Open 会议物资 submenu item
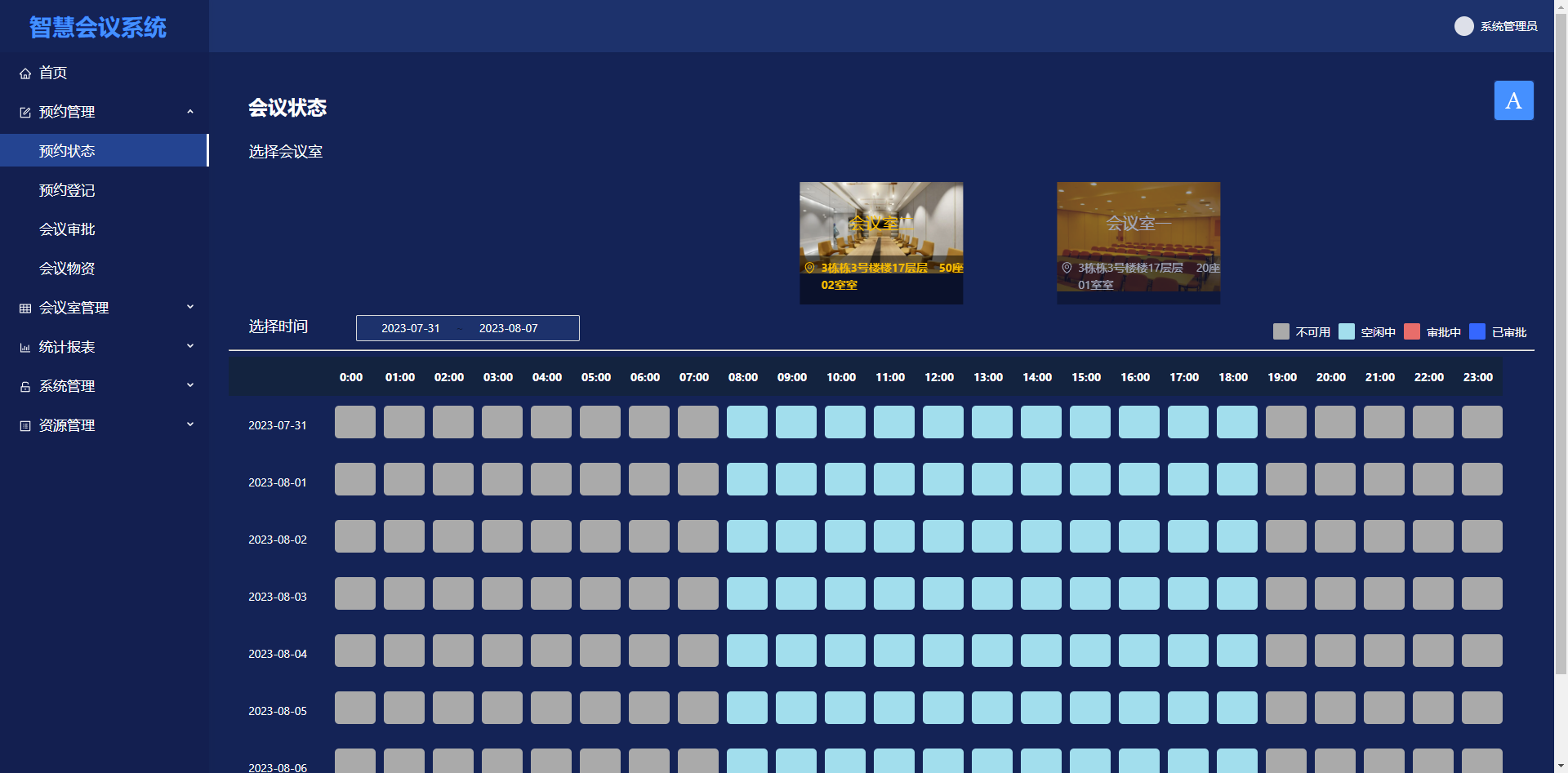This screenshot has height=773, width=1568. (105, 269)
